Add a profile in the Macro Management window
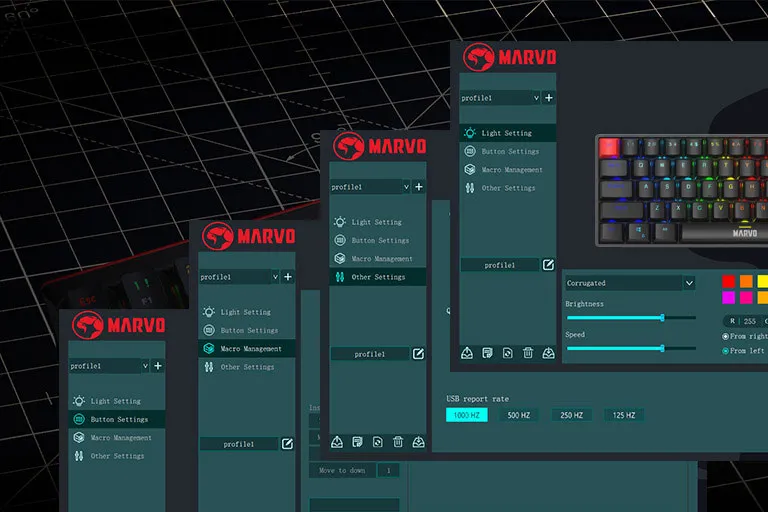The image size is (768, 512). 288,277
